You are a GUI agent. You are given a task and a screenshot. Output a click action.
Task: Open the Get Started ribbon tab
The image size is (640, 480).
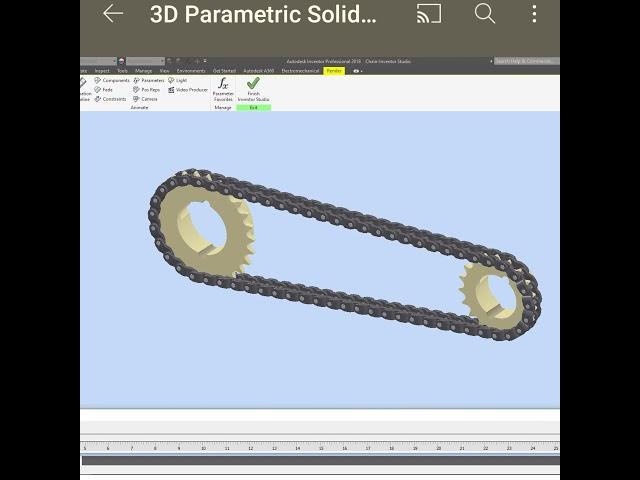point(224,71)
